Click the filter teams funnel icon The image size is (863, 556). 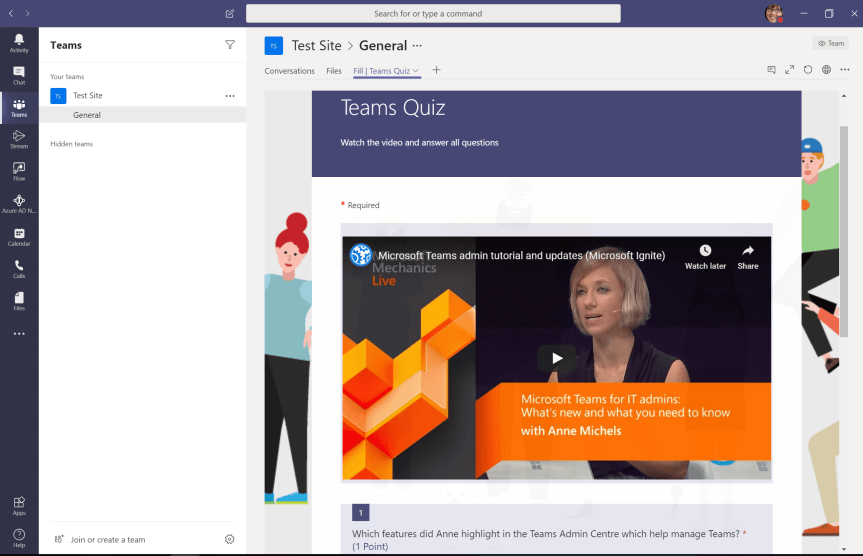pyautogui.click(x=230, y=45)
